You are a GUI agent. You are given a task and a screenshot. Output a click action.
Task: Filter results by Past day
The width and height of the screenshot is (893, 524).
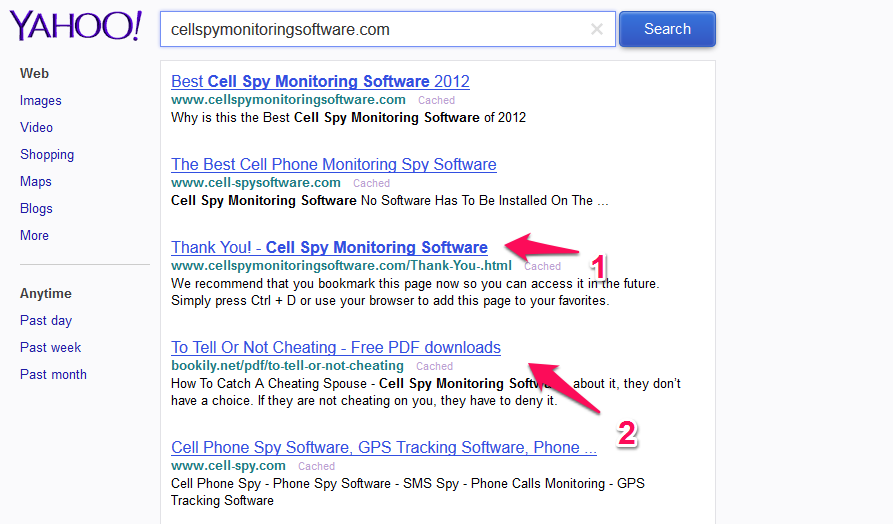(x=46, y=321)
